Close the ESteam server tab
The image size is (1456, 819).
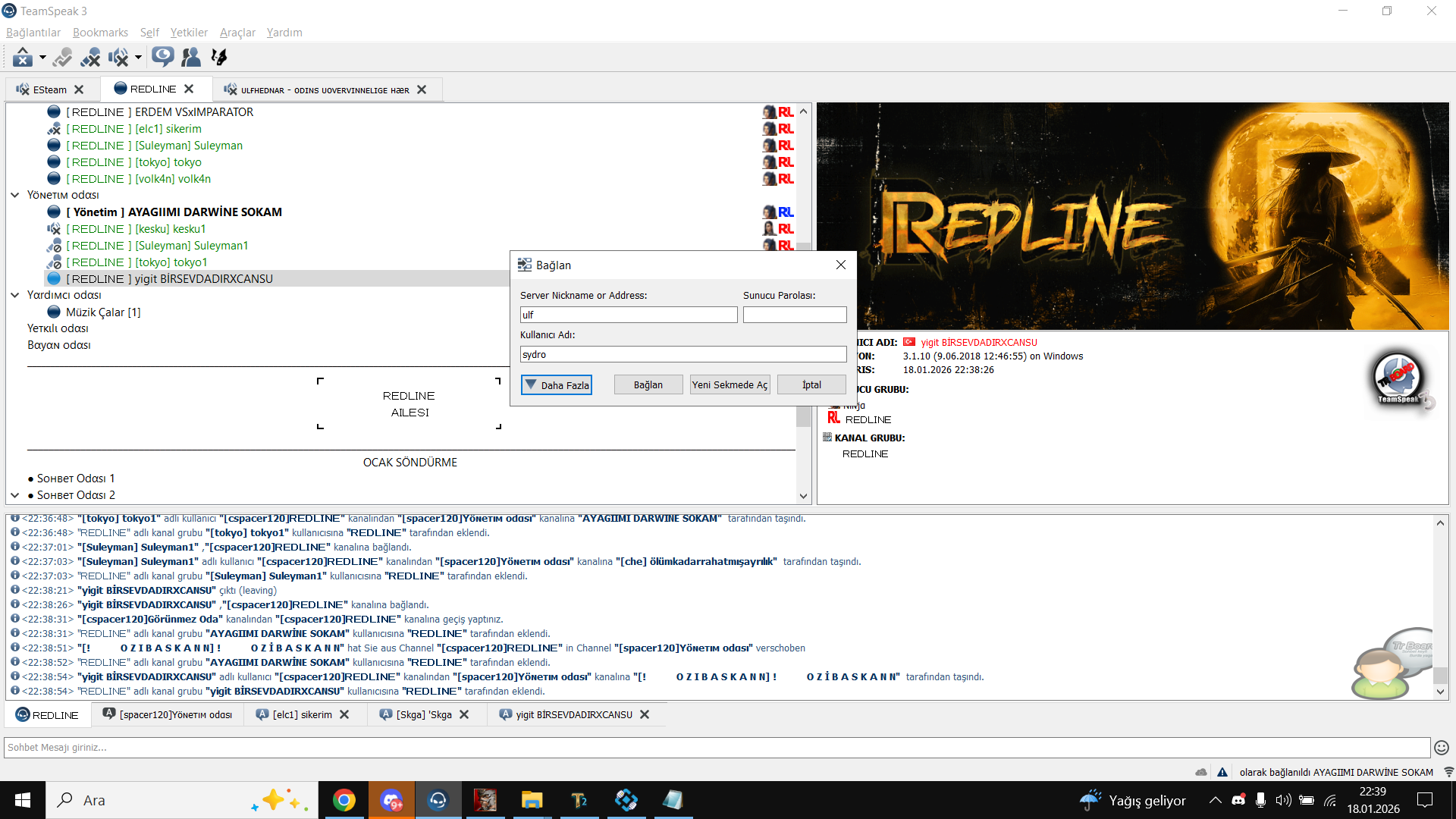[79, 89]
